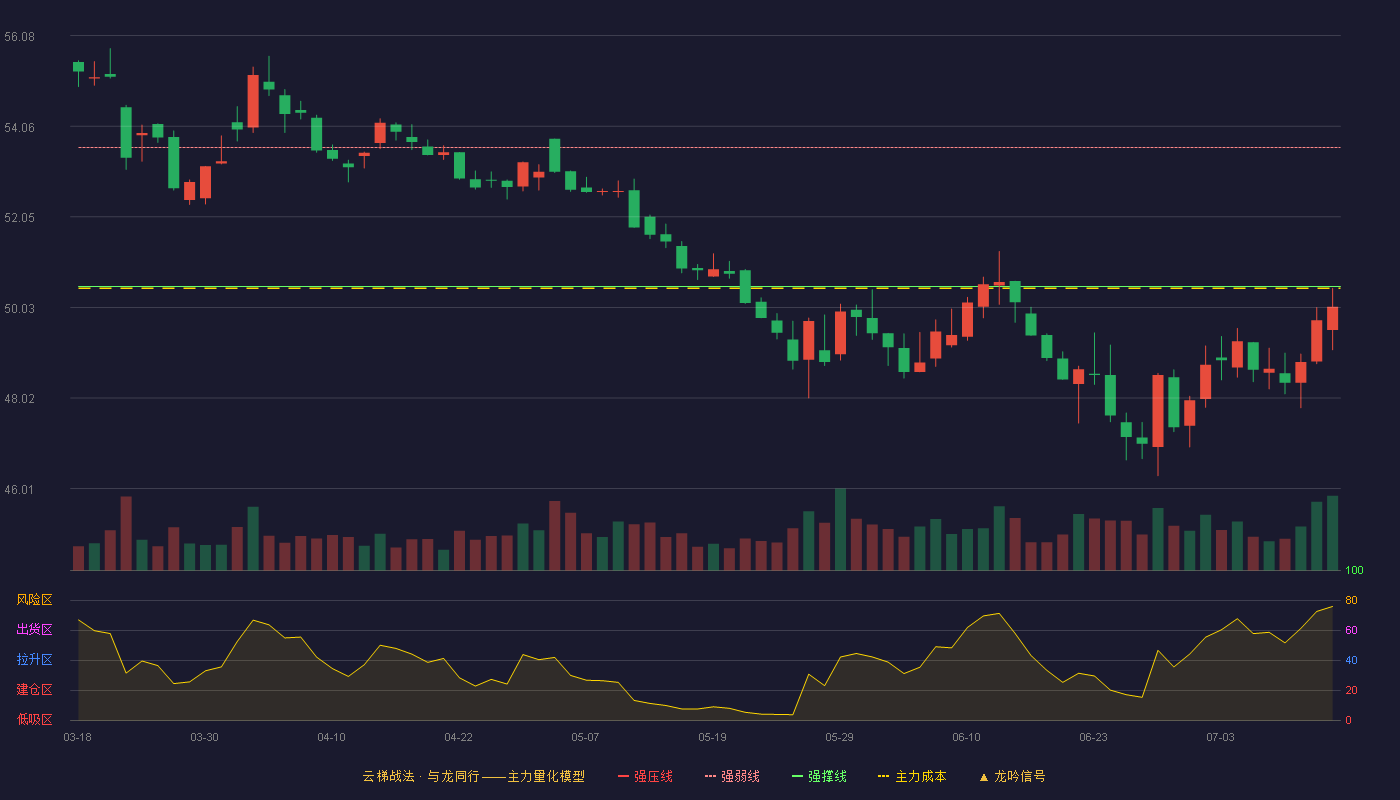Screen dimensions: 1400x800
Task: Select the 拉升区 zone label
Action: 34,660
